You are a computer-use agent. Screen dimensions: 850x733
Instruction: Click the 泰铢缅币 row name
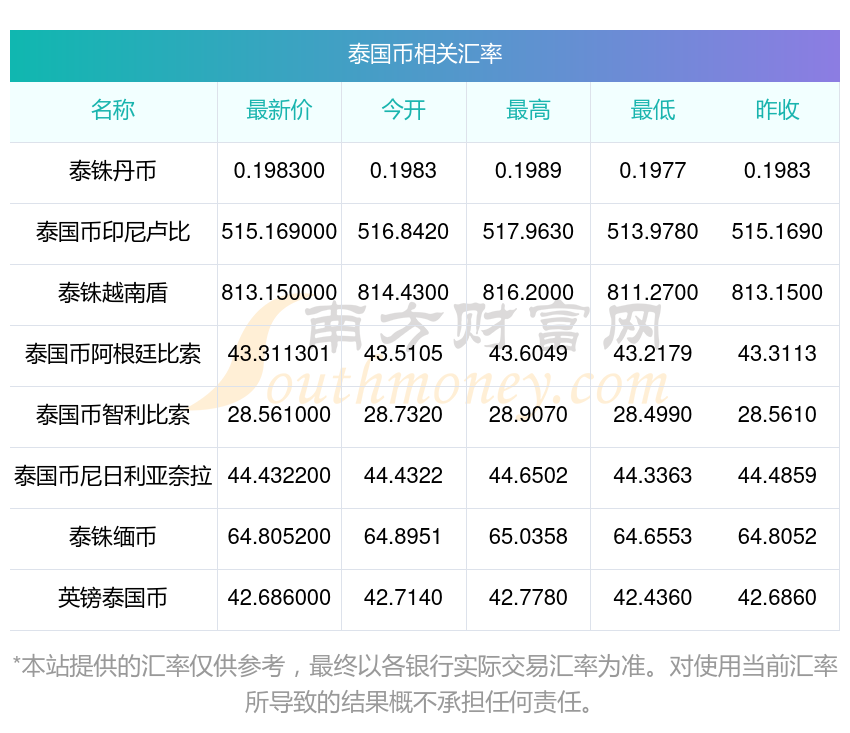[x=113, y=537]
